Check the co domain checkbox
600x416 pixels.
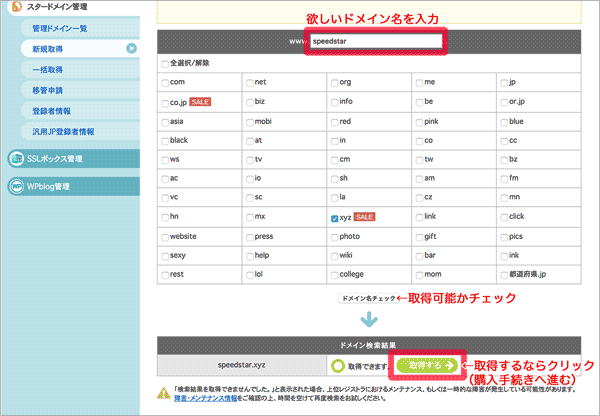(x=419, y=141)
